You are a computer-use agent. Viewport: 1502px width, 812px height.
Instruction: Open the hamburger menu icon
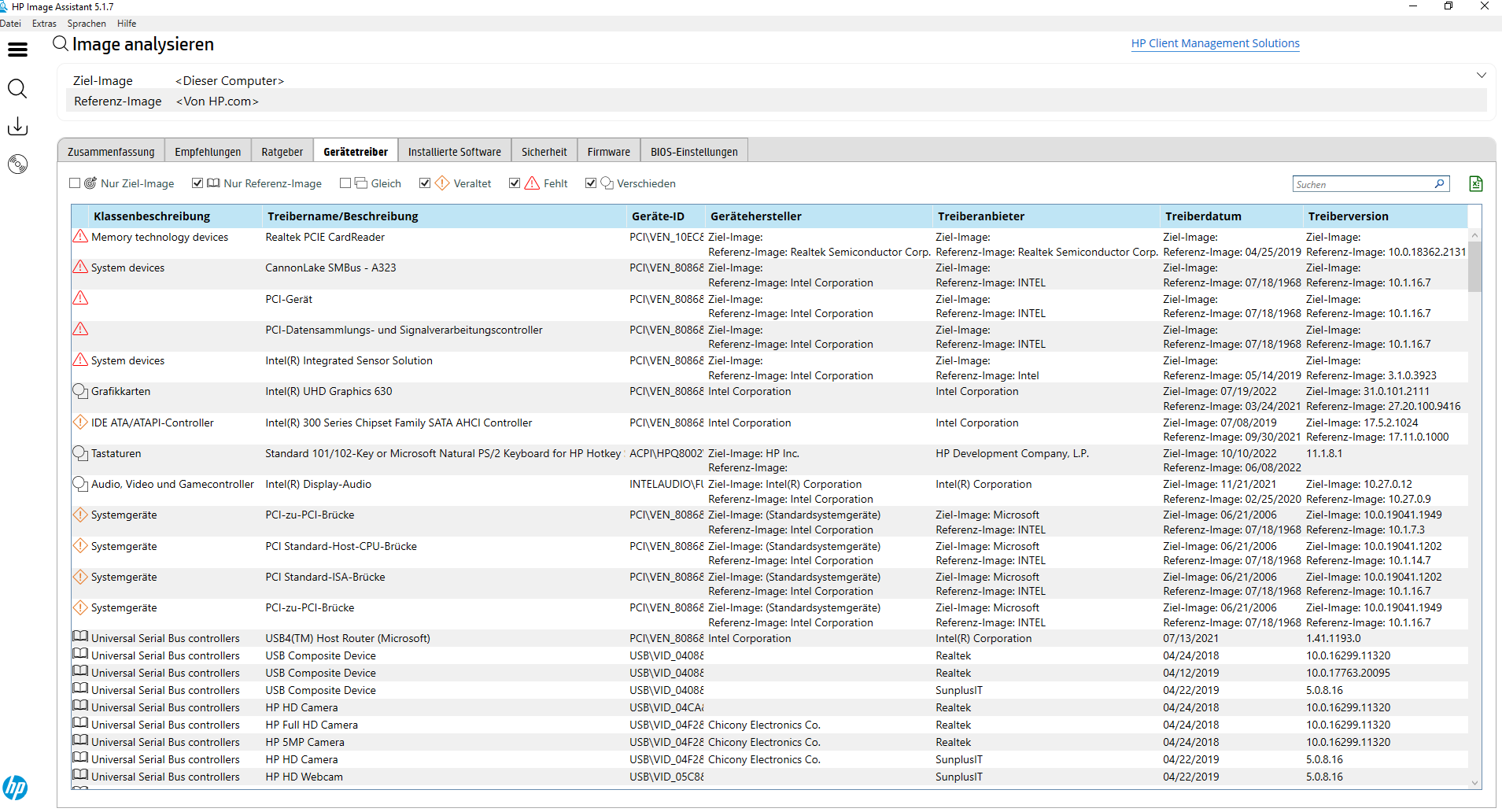tap(17, 50)
